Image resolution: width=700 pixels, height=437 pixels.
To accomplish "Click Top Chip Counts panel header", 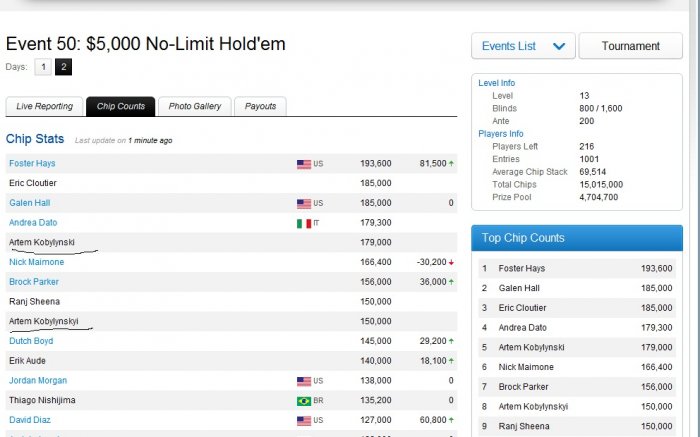I will pos(577,238).
